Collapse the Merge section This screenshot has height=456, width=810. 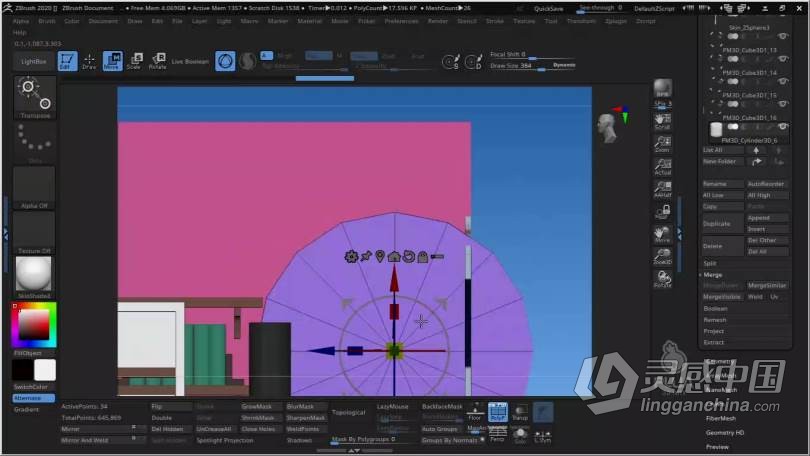point(712,275)
